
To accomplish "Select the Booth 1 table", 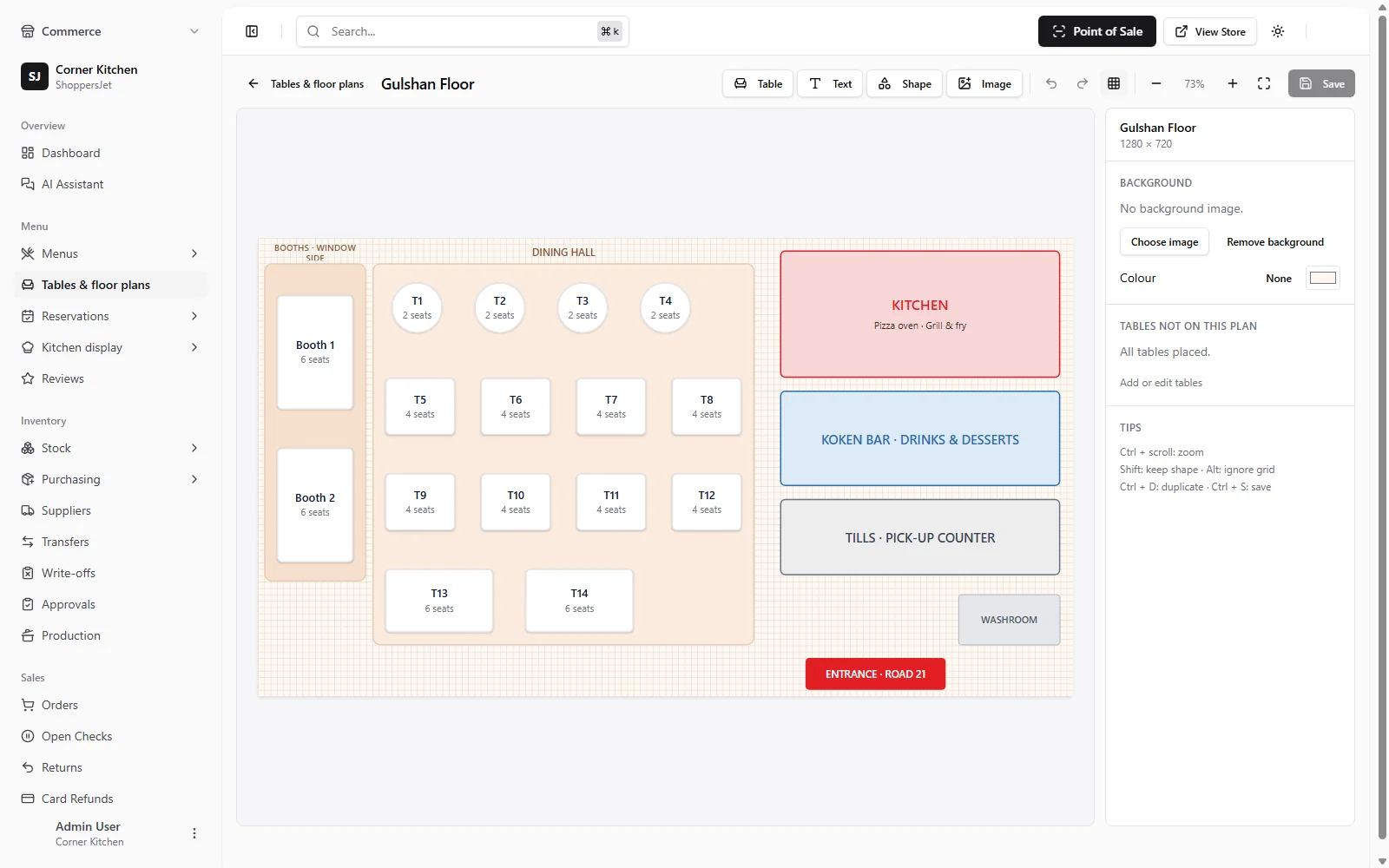I will pyautogui.click(x=315, y=352).
